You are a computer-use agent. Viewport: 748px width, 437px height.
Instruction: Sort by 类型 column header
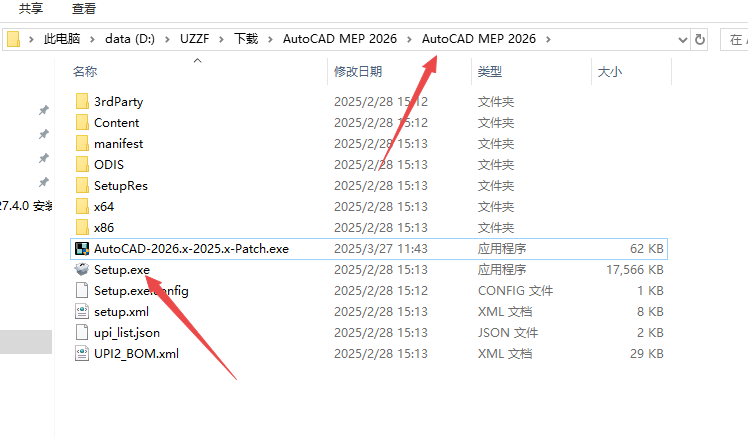[x=490, y=72]
